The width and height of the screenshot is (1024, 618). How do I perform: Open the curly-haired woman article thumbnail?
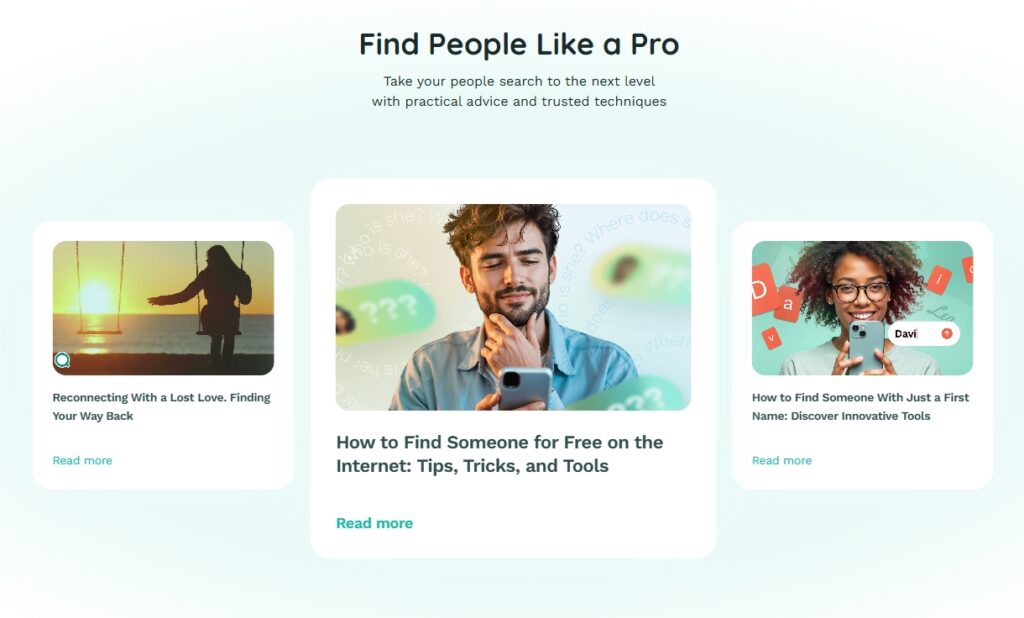862,308
